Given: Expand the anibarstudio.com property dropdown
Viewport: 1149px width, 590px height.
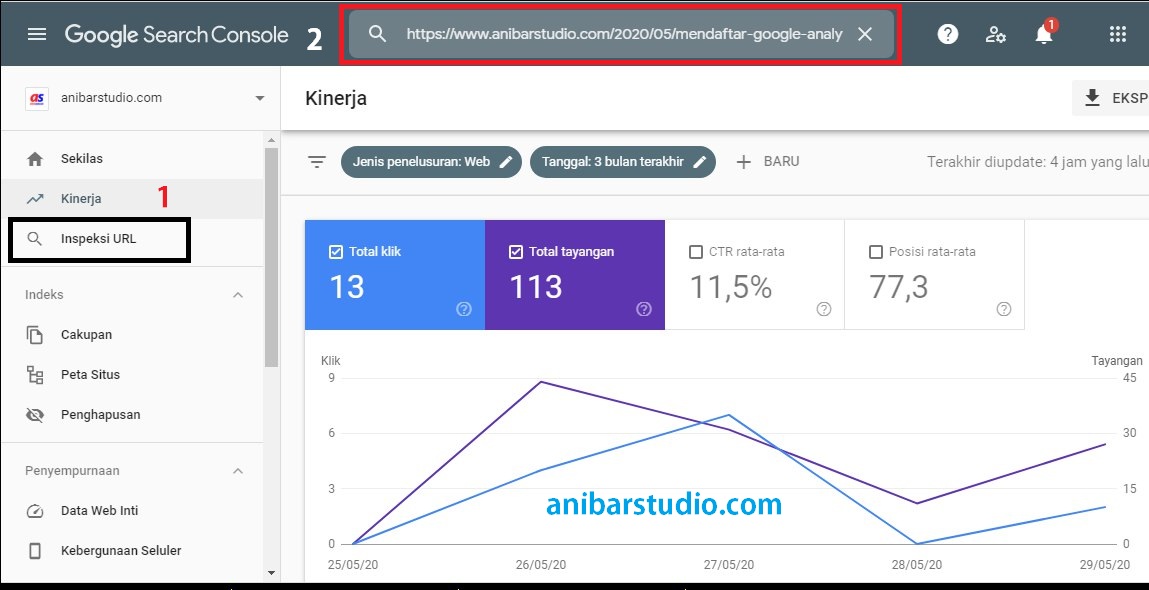Looking at the screenshot, I should pyautogui.click(x=259, y=98).
